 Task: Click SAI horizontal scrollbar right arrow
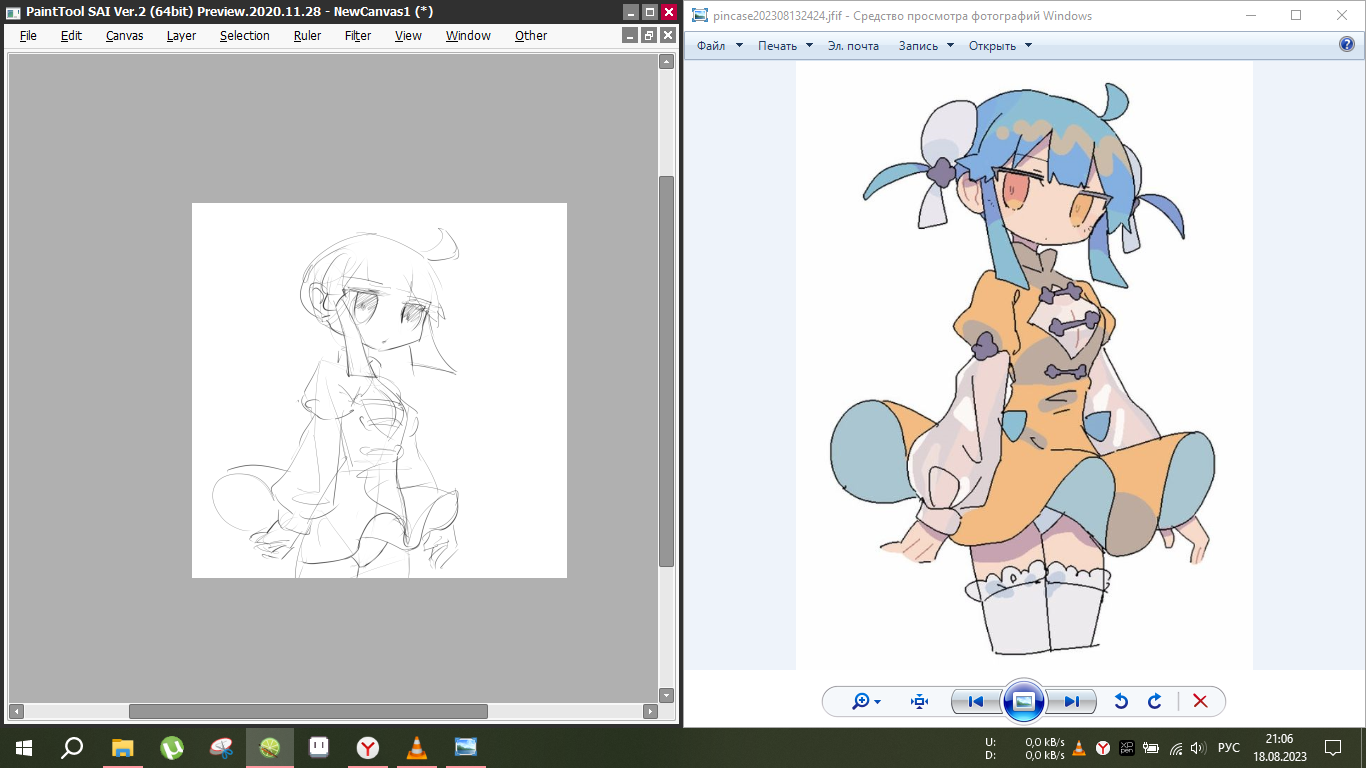click(x=651, y=712)
